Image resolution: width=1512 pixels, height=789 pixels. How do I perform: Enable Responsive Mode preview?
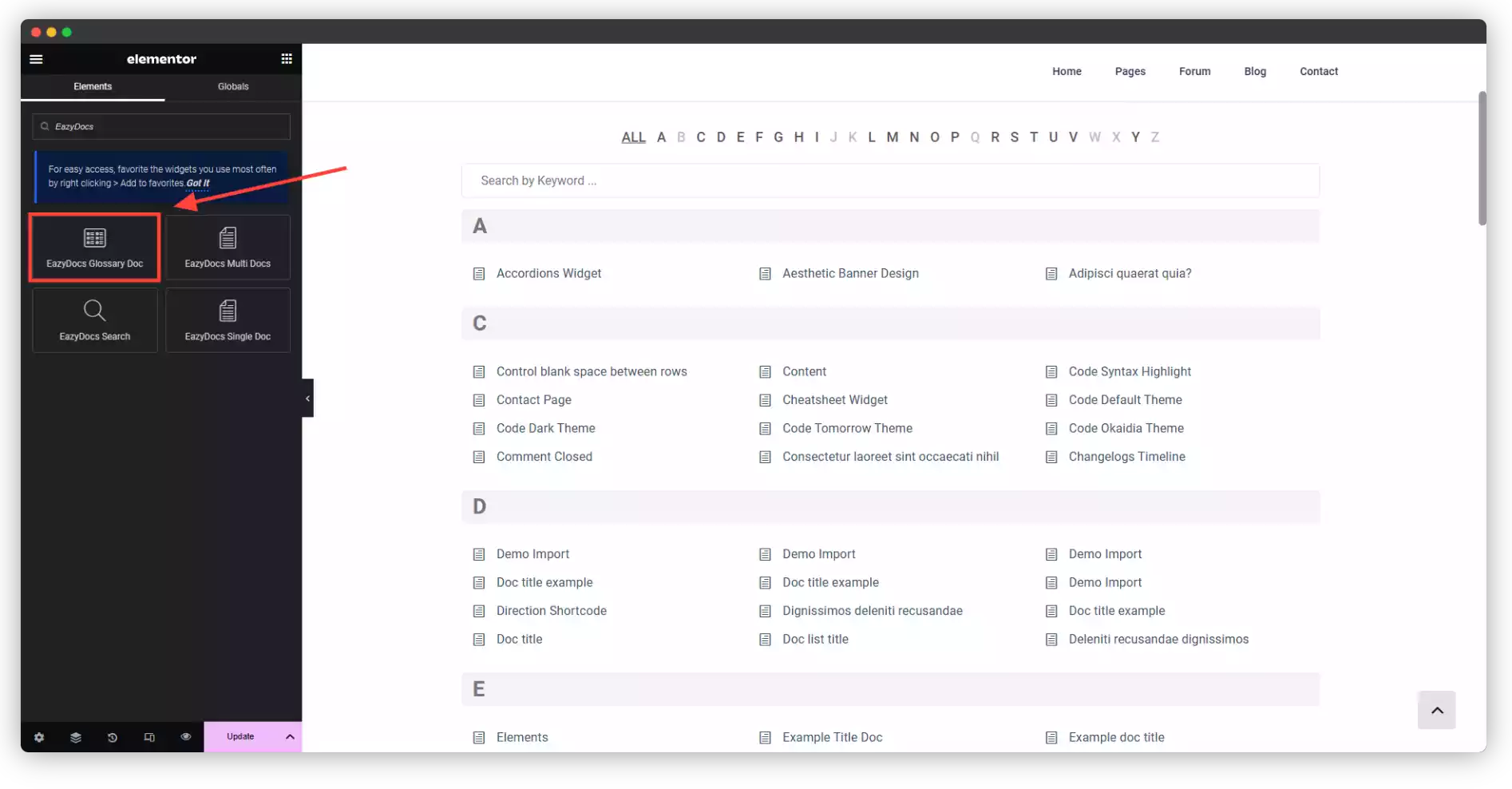[x=149, y=737]
